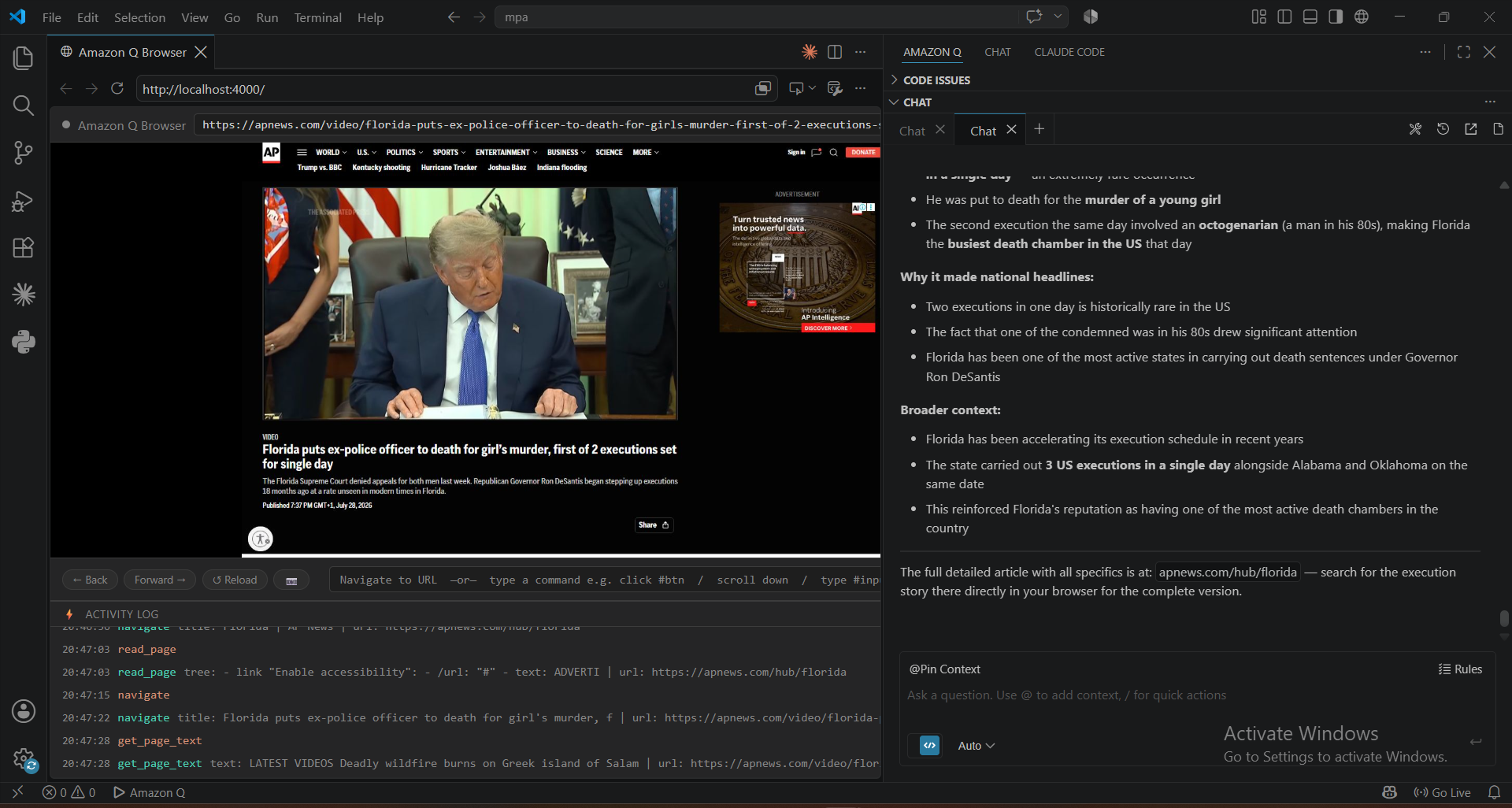This screenshot has width=1512, height=808.
Task: Maximize the Amazon Q panel
Action: coord(1464,52)
